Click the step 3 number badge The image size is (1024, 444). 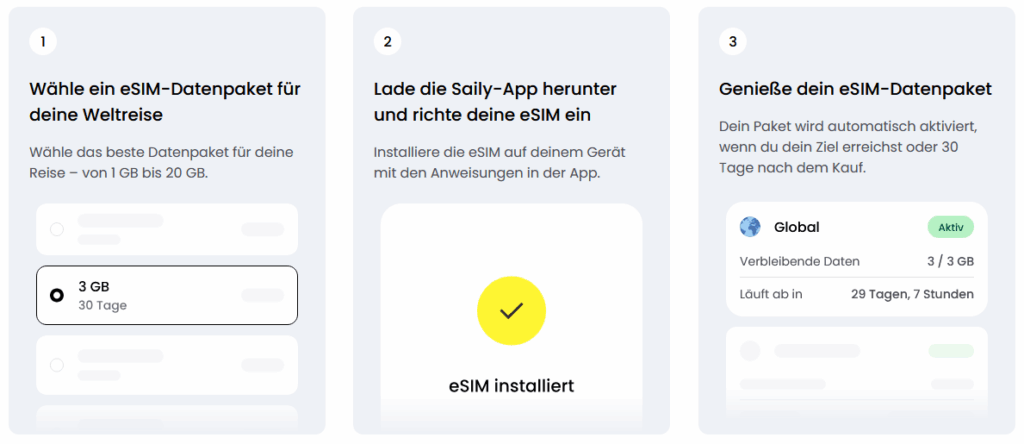pos(732,41)
